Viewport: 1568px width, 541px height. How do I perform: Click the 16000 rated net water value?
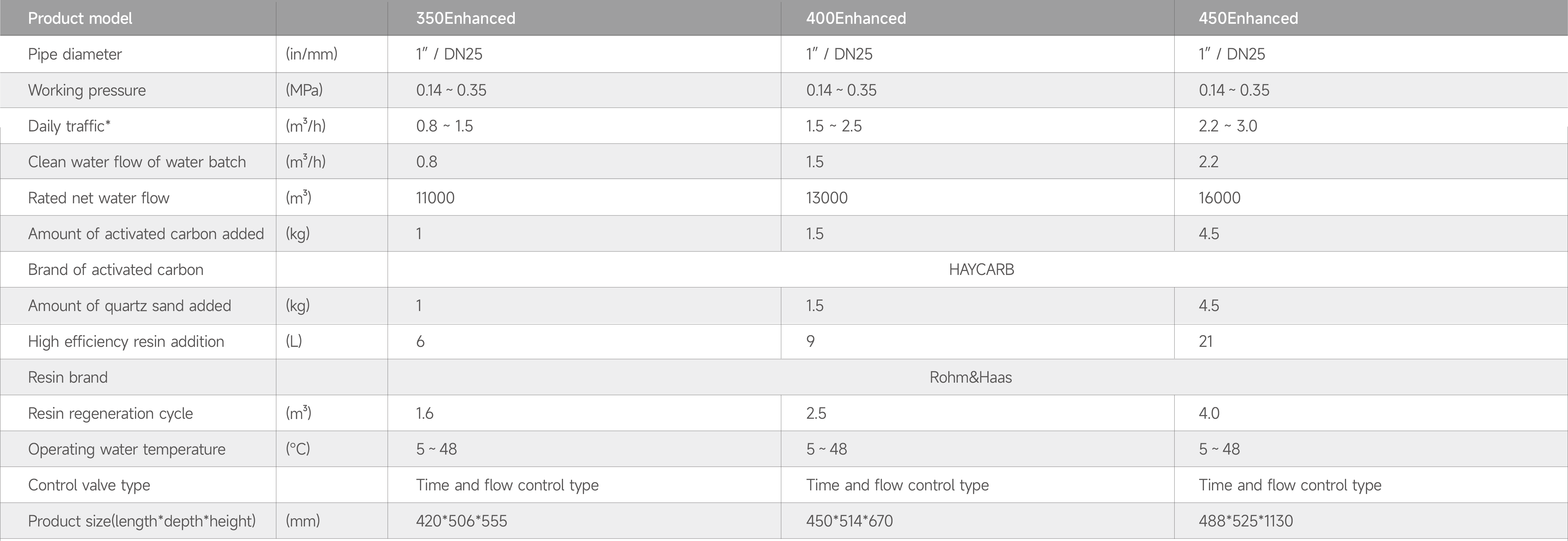(x=1220, y=198)
